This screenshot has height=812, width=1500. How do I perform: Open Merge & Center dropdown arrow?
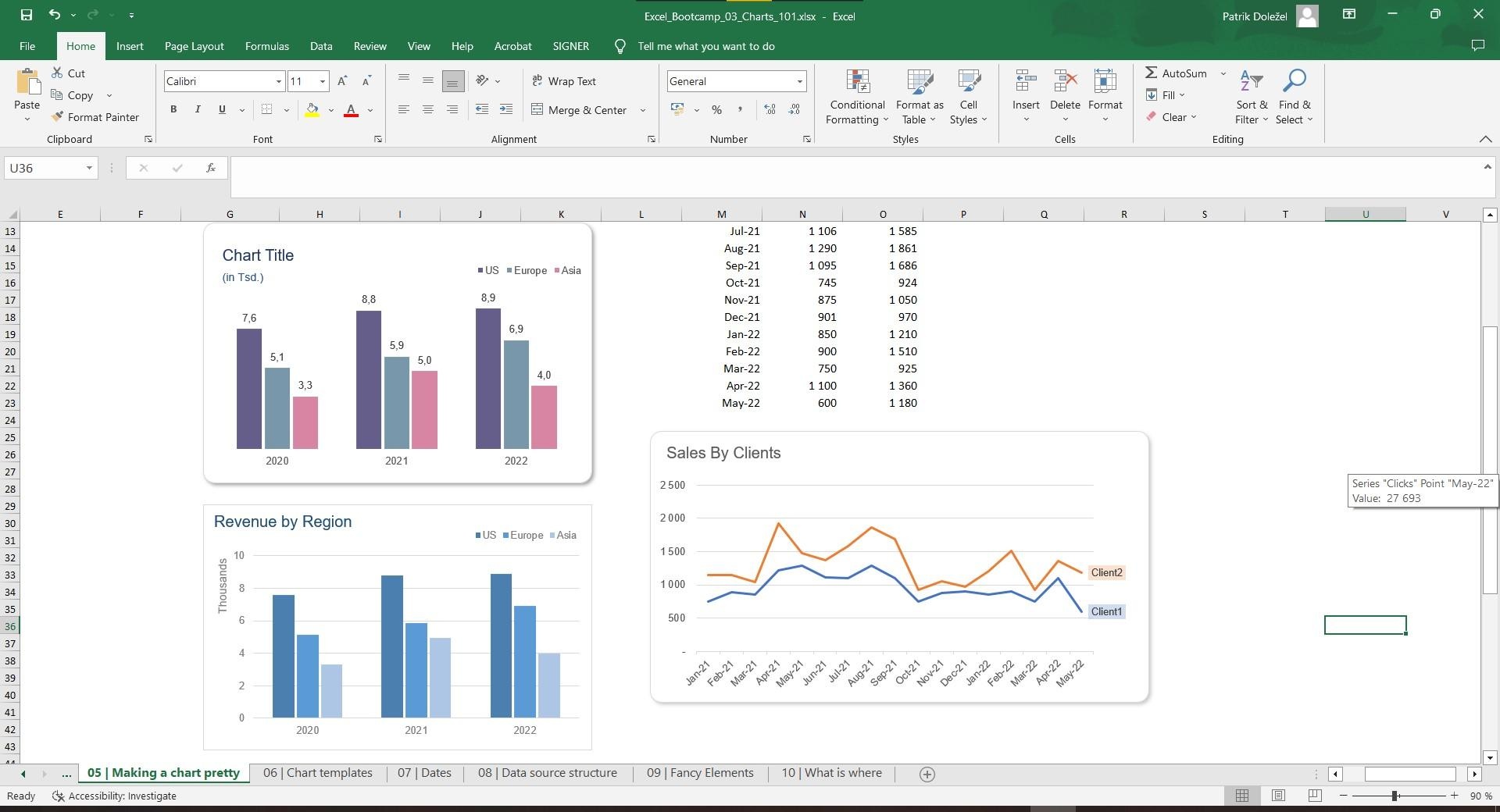tap(643, 110)
